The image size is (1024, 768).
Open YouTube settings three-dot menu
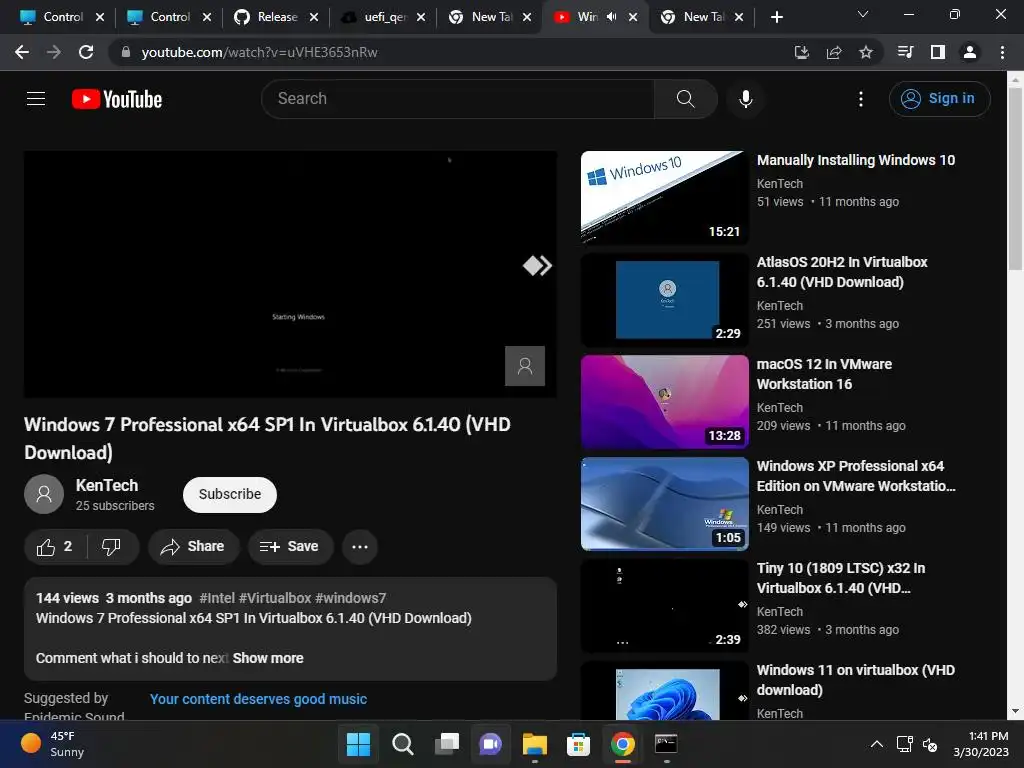pos(860,99)
